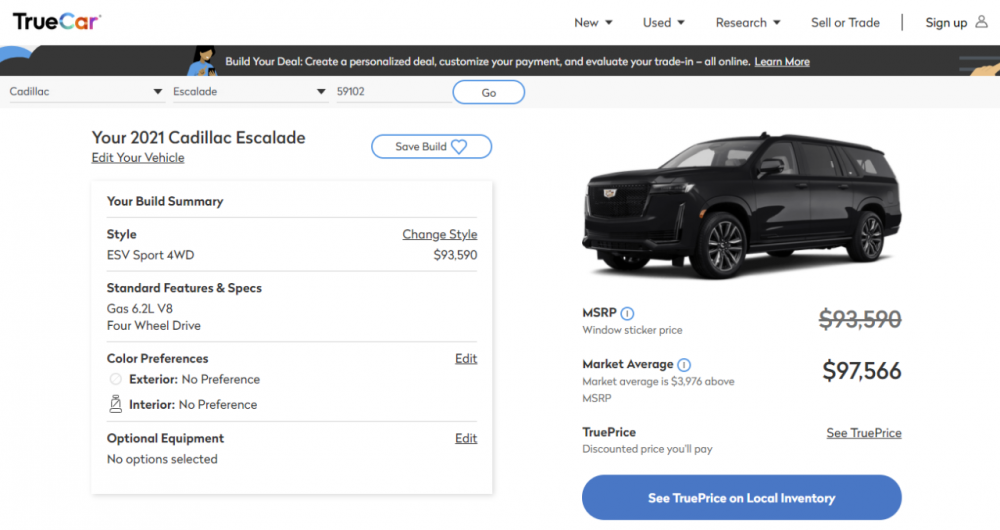Viewport: 1000px width, 530px height.
Task: Click the TrueCar logo
Action: pos(56,21)
